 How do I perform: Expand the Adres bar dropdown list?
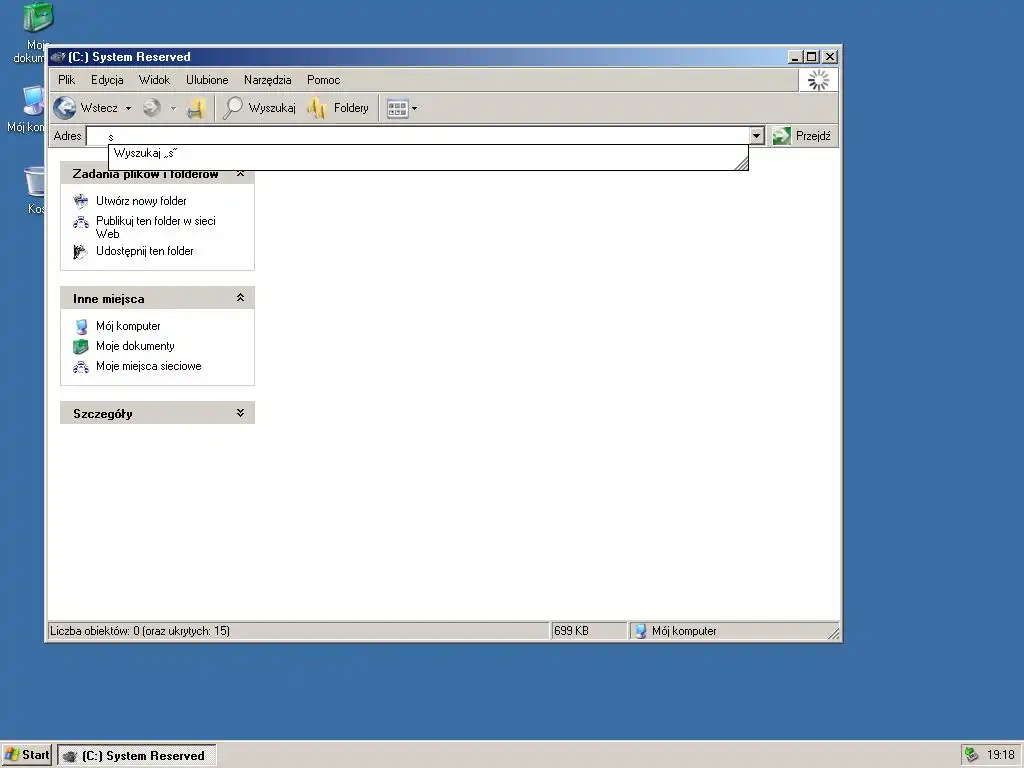click(x=756, y=136)
